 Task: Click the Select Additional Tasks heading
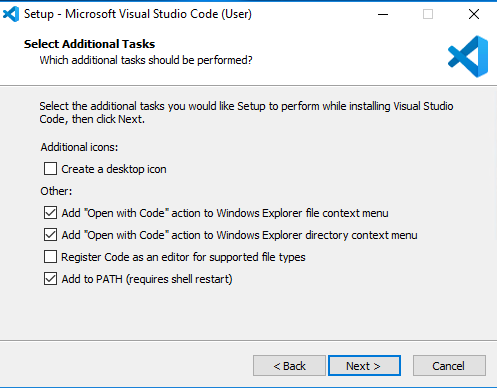click(89, 44)
